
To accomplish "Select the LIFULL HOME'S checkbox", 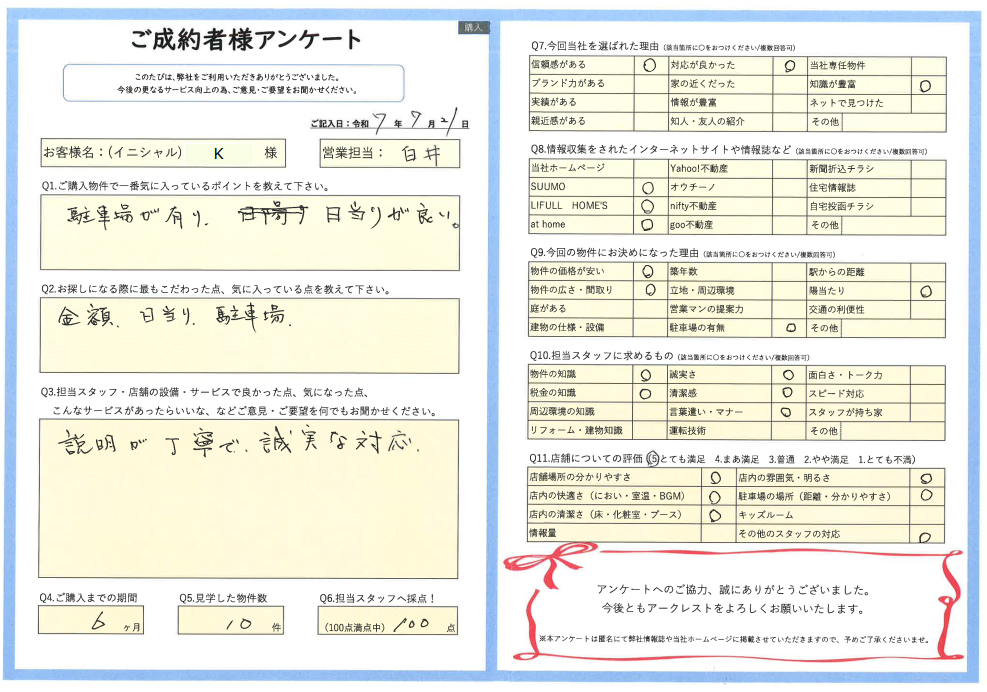I will coord(646,206).
